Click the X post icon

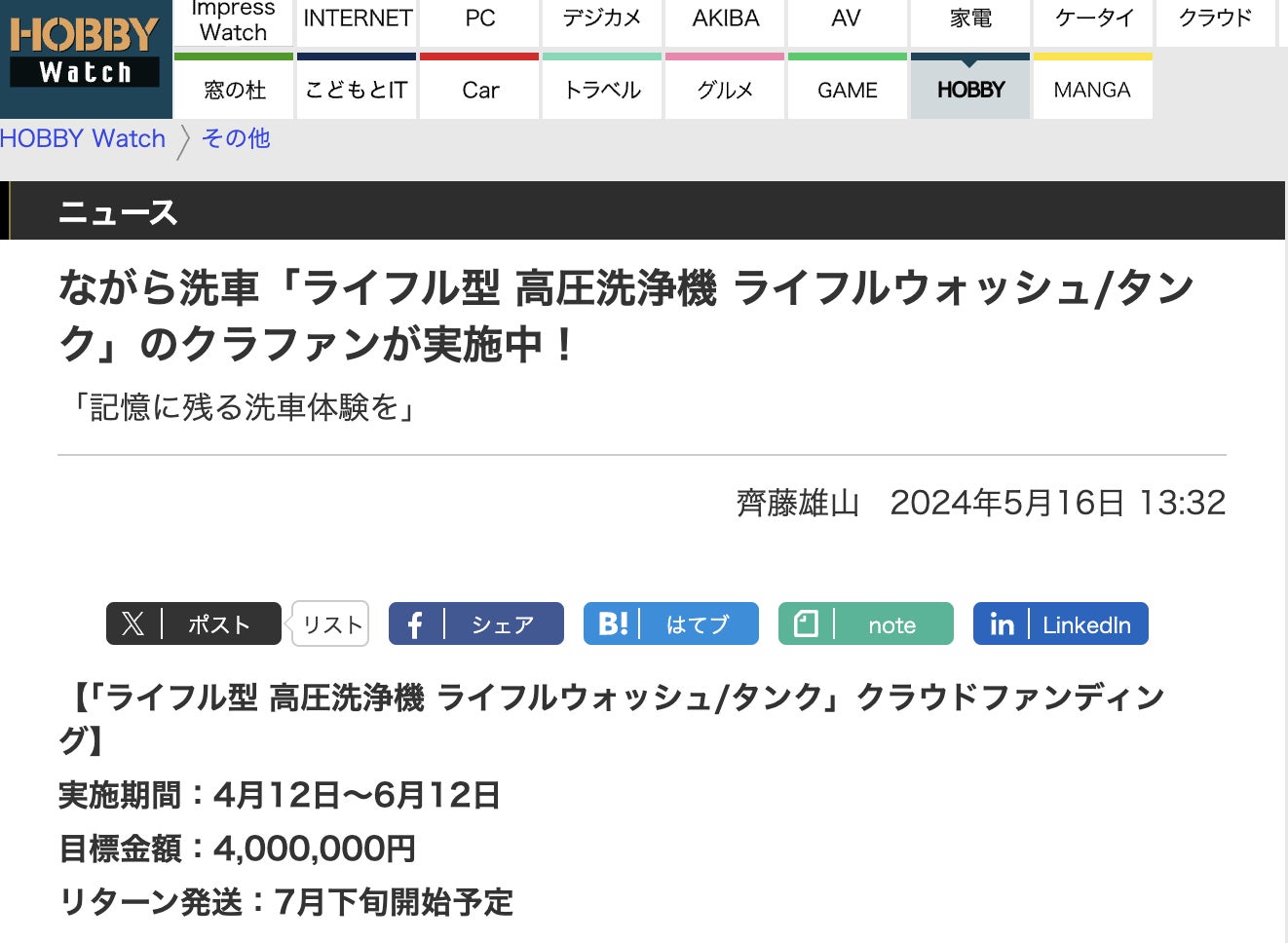(133, 624)
